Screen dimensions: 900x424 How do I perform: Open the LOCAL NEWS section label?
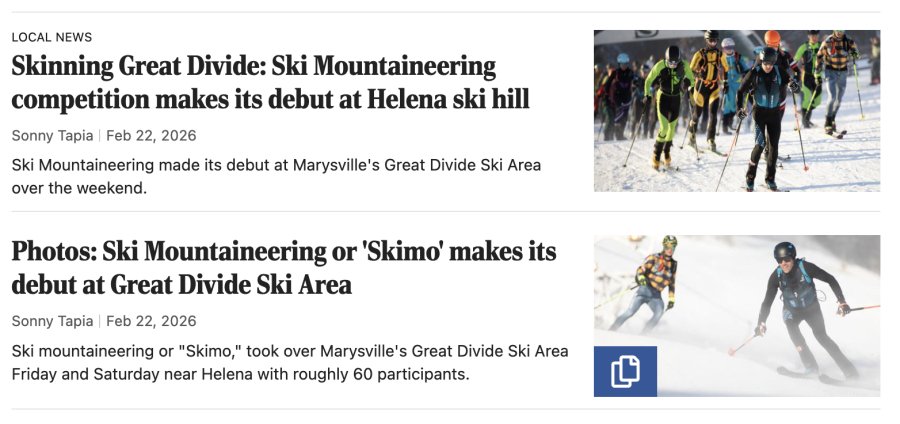tap(52, 37)
